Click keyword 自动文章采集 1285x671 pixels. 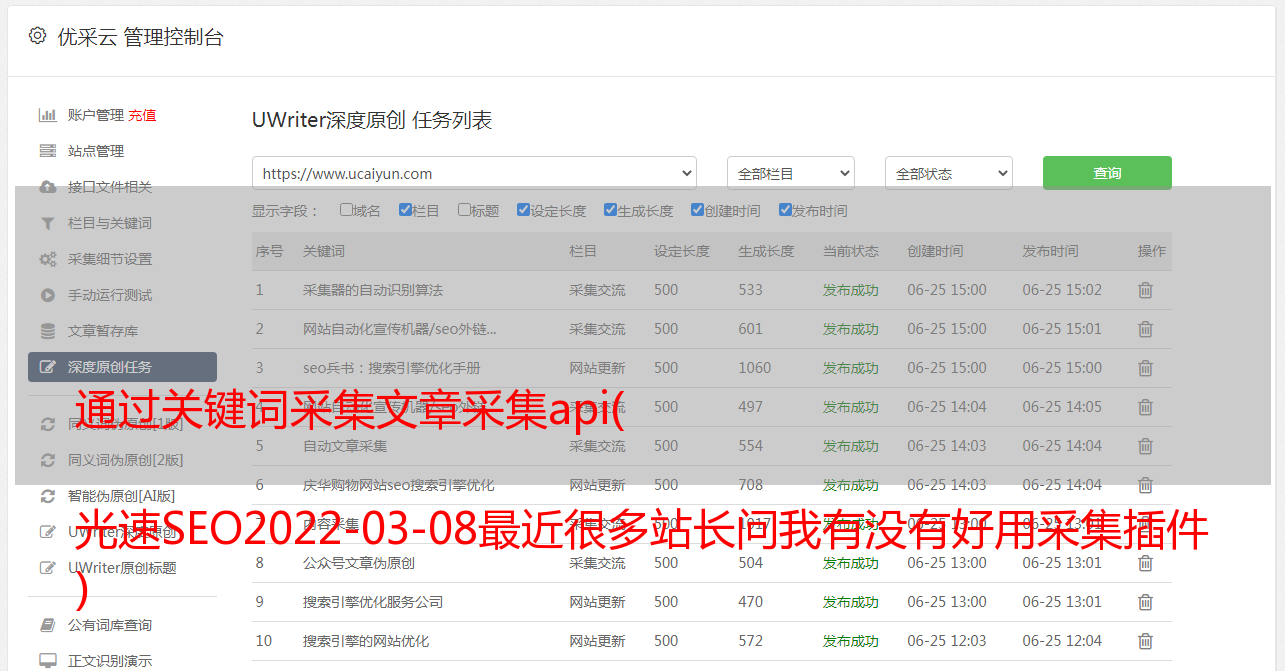(x=345, y=446)
